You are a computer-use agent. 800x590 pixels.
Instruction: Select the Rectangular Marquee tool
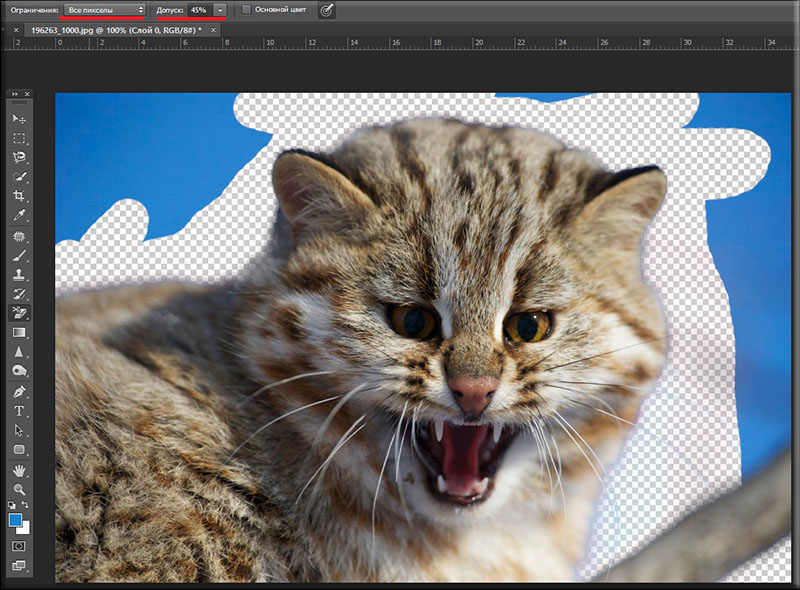point(19,138)
